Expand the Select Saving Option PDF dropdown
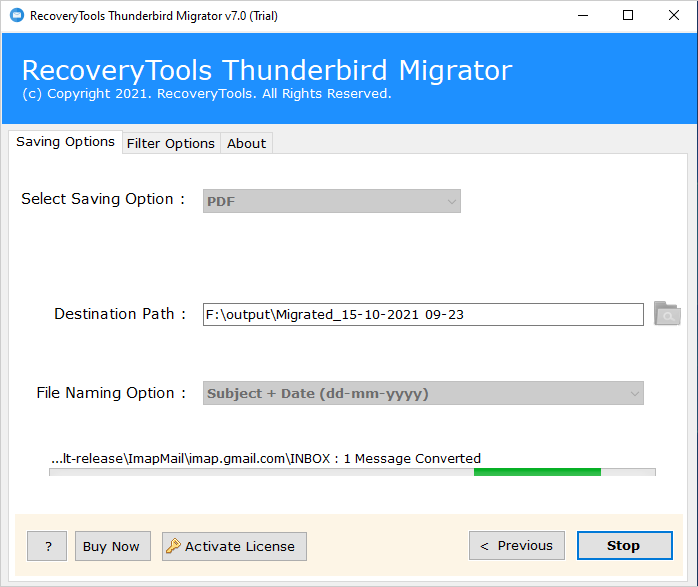Image resolution: width=698 pixels, height=587 pixels. pyautogui.click(x=332, y=201)
